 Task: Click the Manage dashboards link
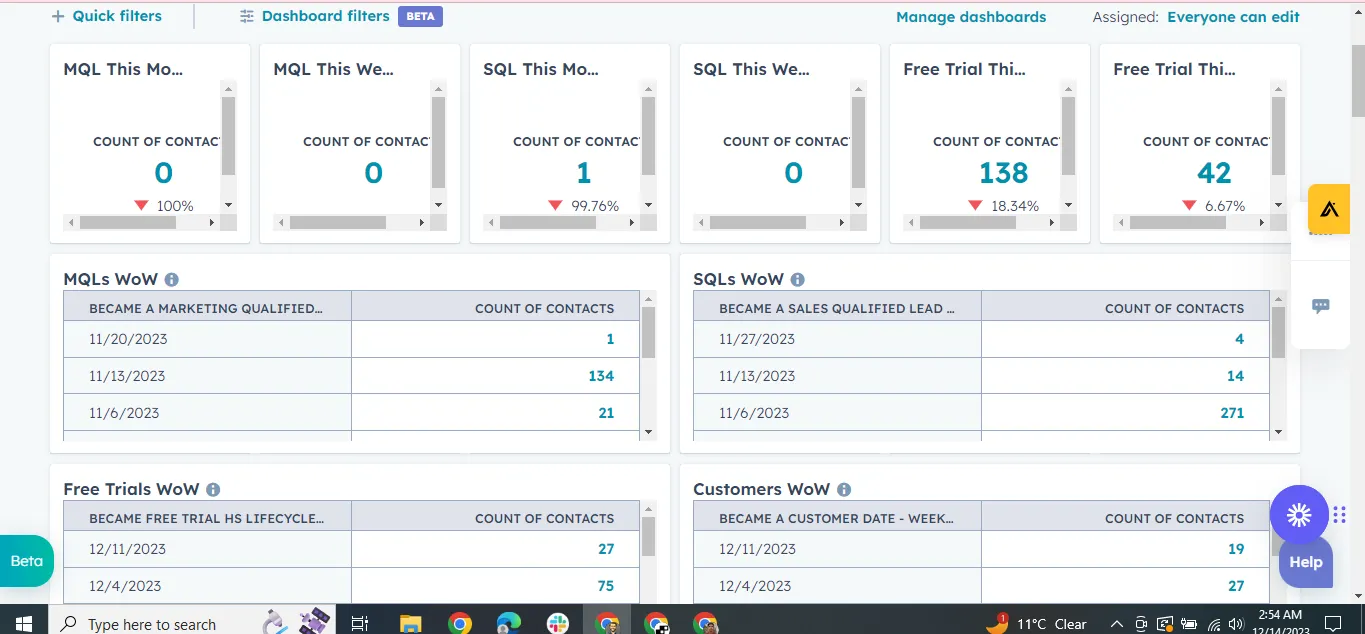click(970, 17)
